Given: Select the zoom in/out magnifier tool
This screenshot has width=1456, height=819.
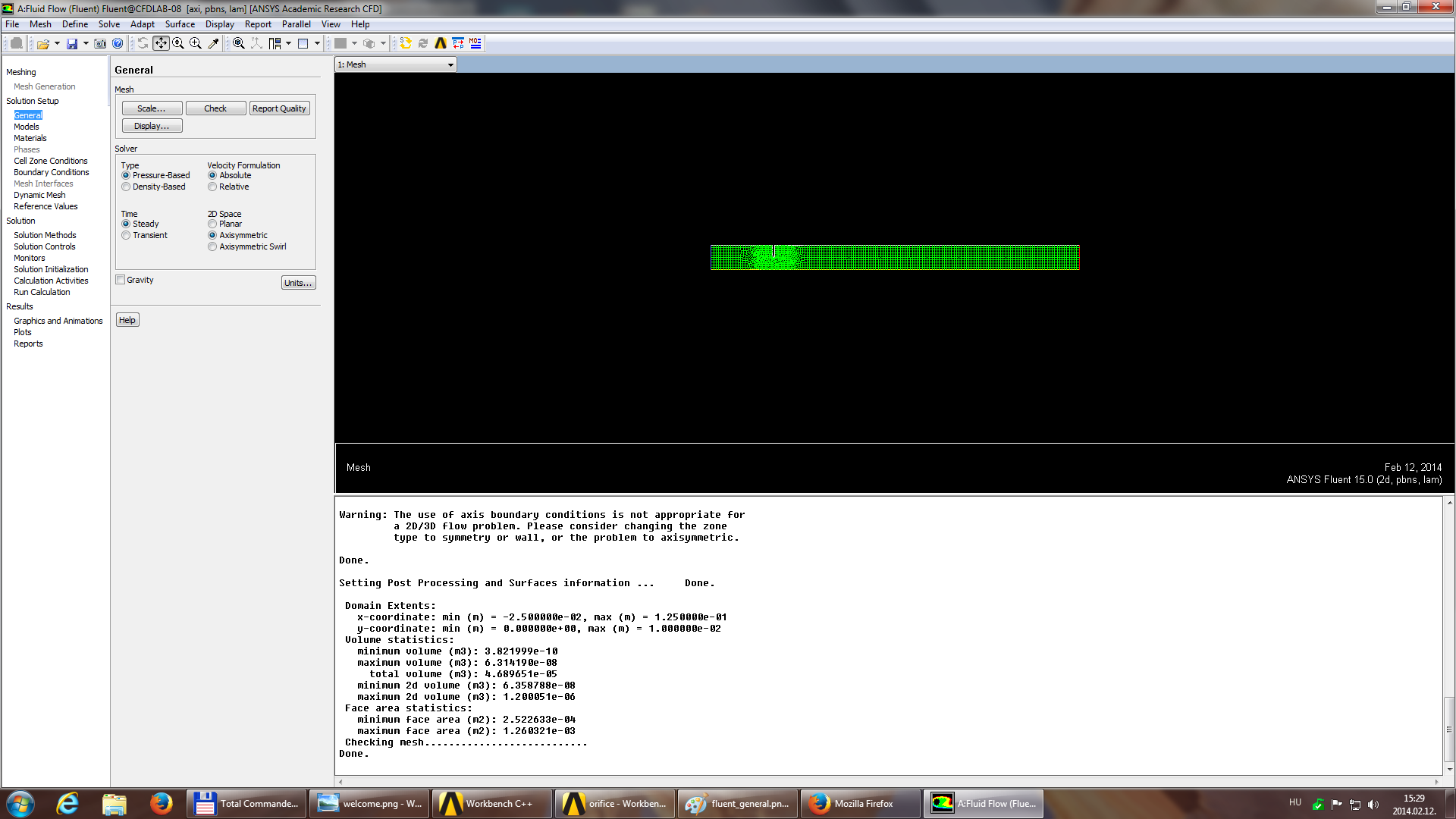Looking at the screenshot, I should coord(178,43).
